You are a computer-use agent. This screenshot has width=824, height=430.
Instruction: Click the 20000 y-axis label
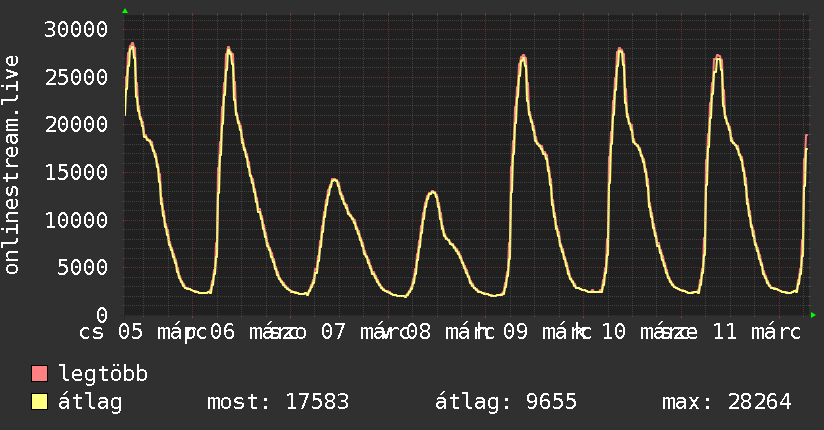(x=76, y=125)
